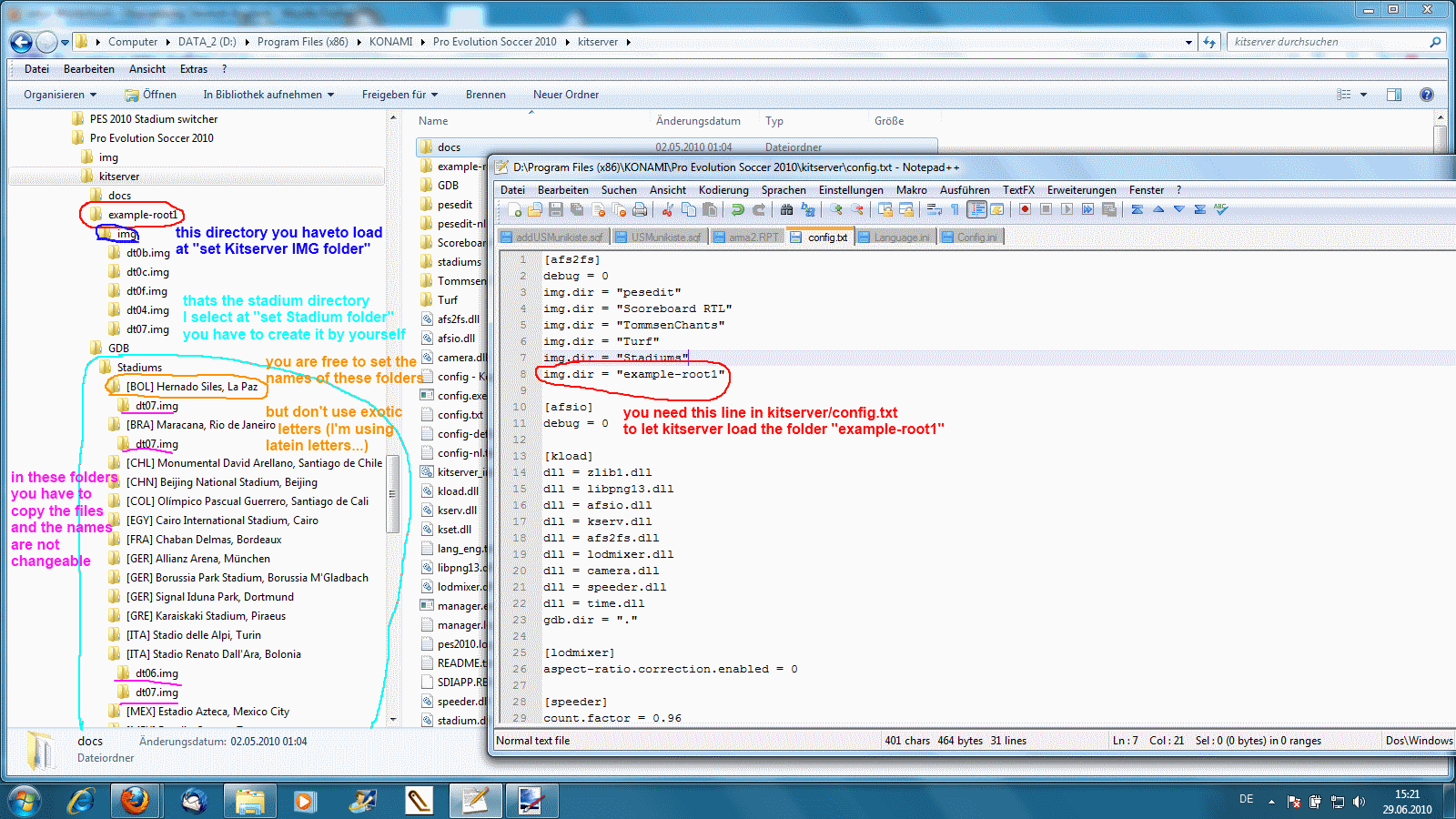Toggle the indent guide toolbar button
Viewport: 1456px width, 819px height.
(976, 209)
